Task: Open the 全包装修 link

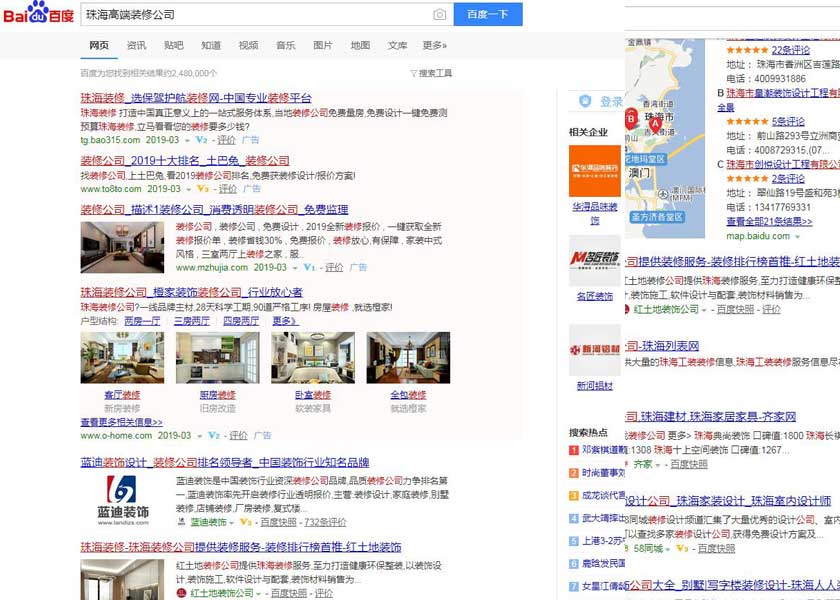Action: tap(408, 395)
